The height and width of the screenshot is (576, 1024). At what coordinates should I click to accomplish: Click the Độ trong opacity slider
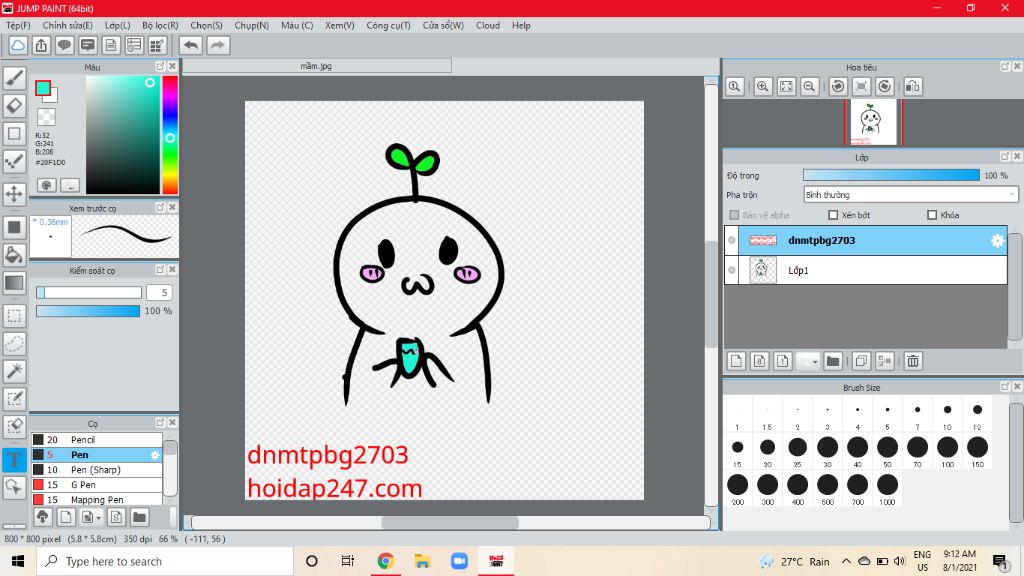pyautogui.click(x=891, y=175)
